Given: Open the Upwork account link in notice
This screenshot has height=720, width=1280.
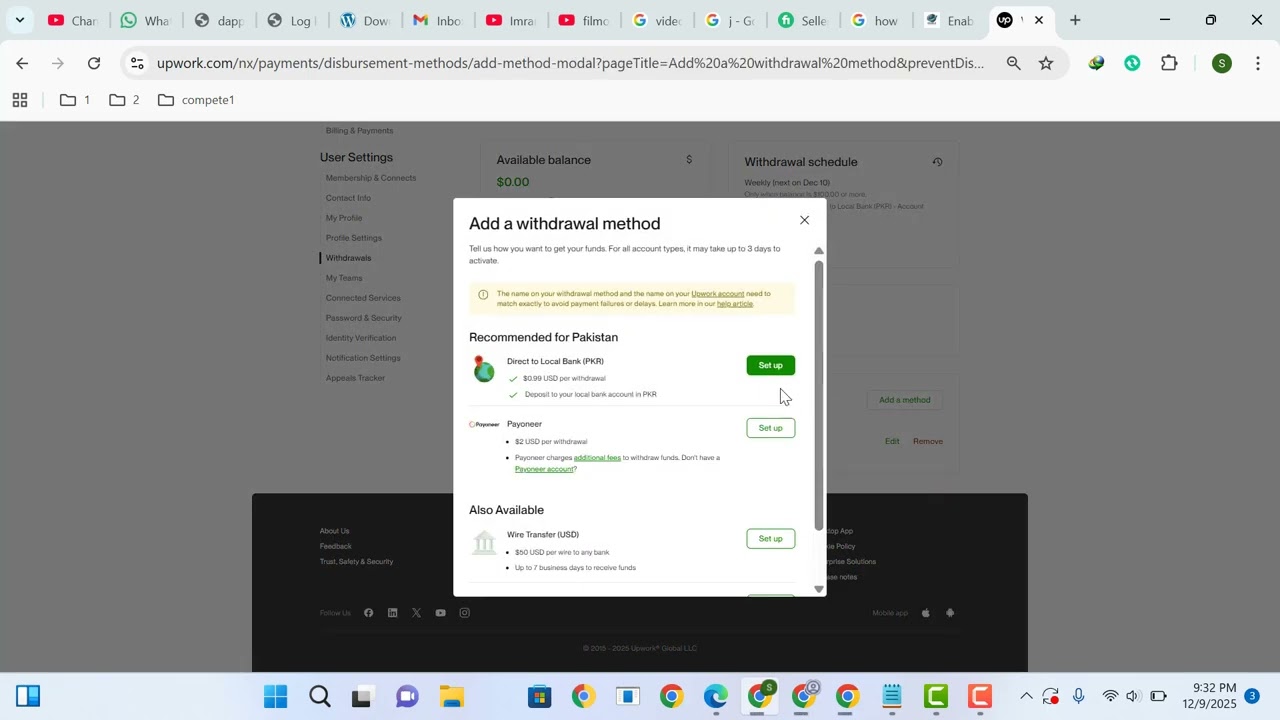Looking at the screenshot, I should (x=717, y=294).
